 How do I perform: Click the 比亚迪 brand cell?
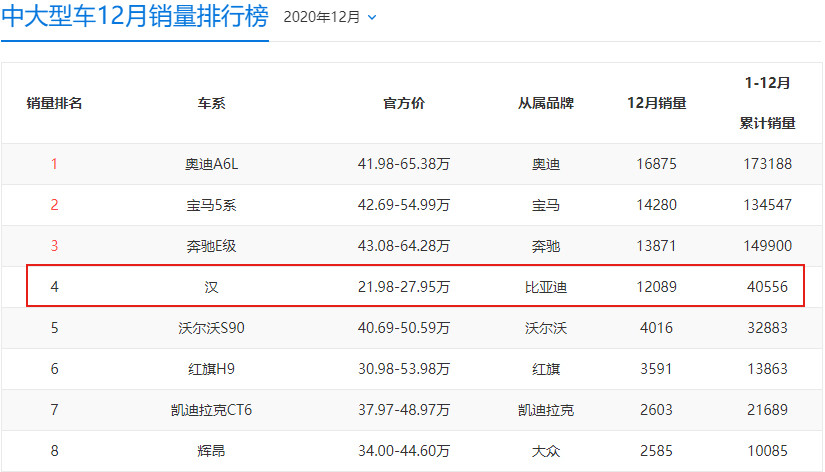click(546, 287)
